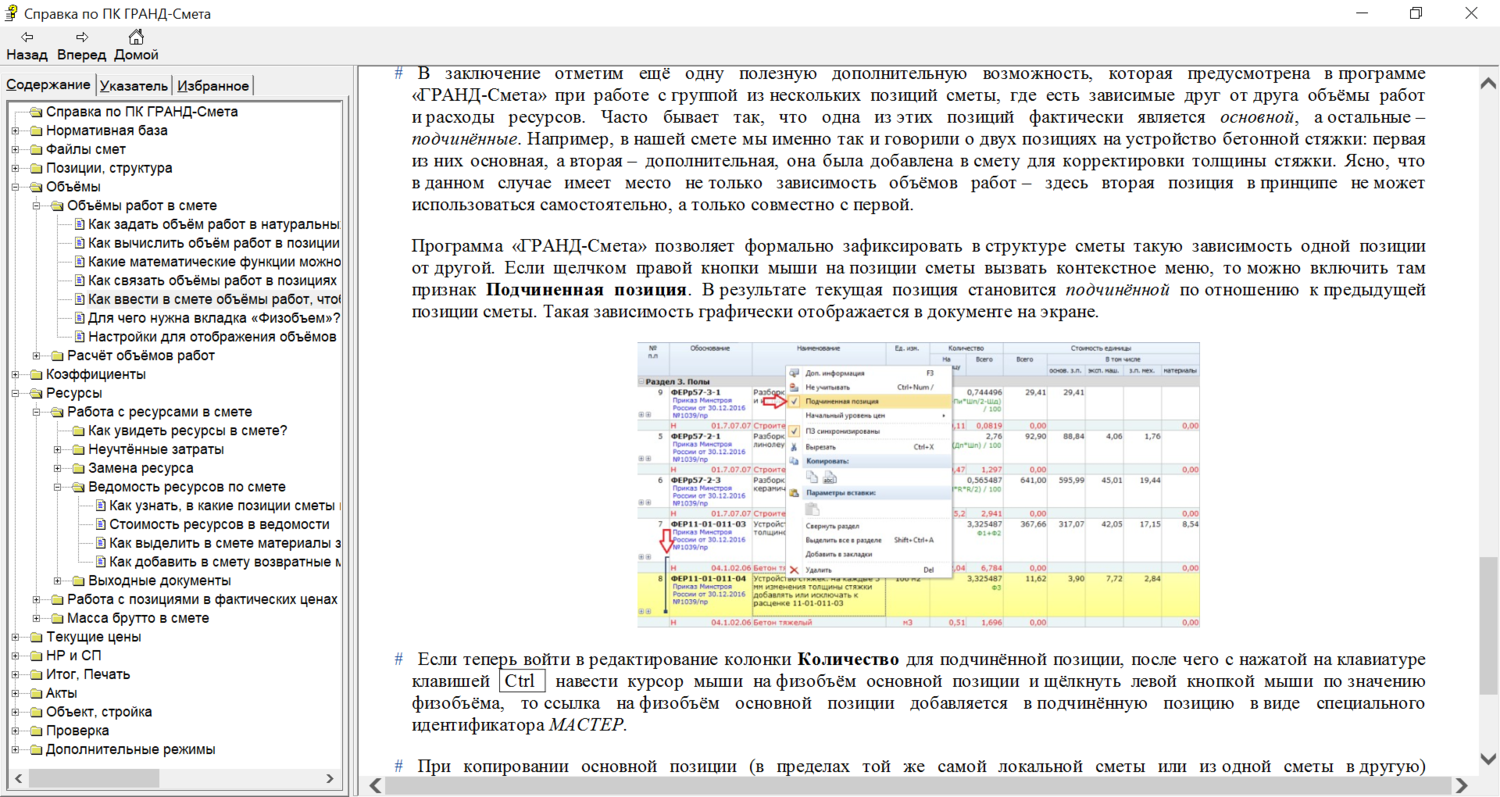
Task: Go to the Домой home icon
Action: pos(136,37)
